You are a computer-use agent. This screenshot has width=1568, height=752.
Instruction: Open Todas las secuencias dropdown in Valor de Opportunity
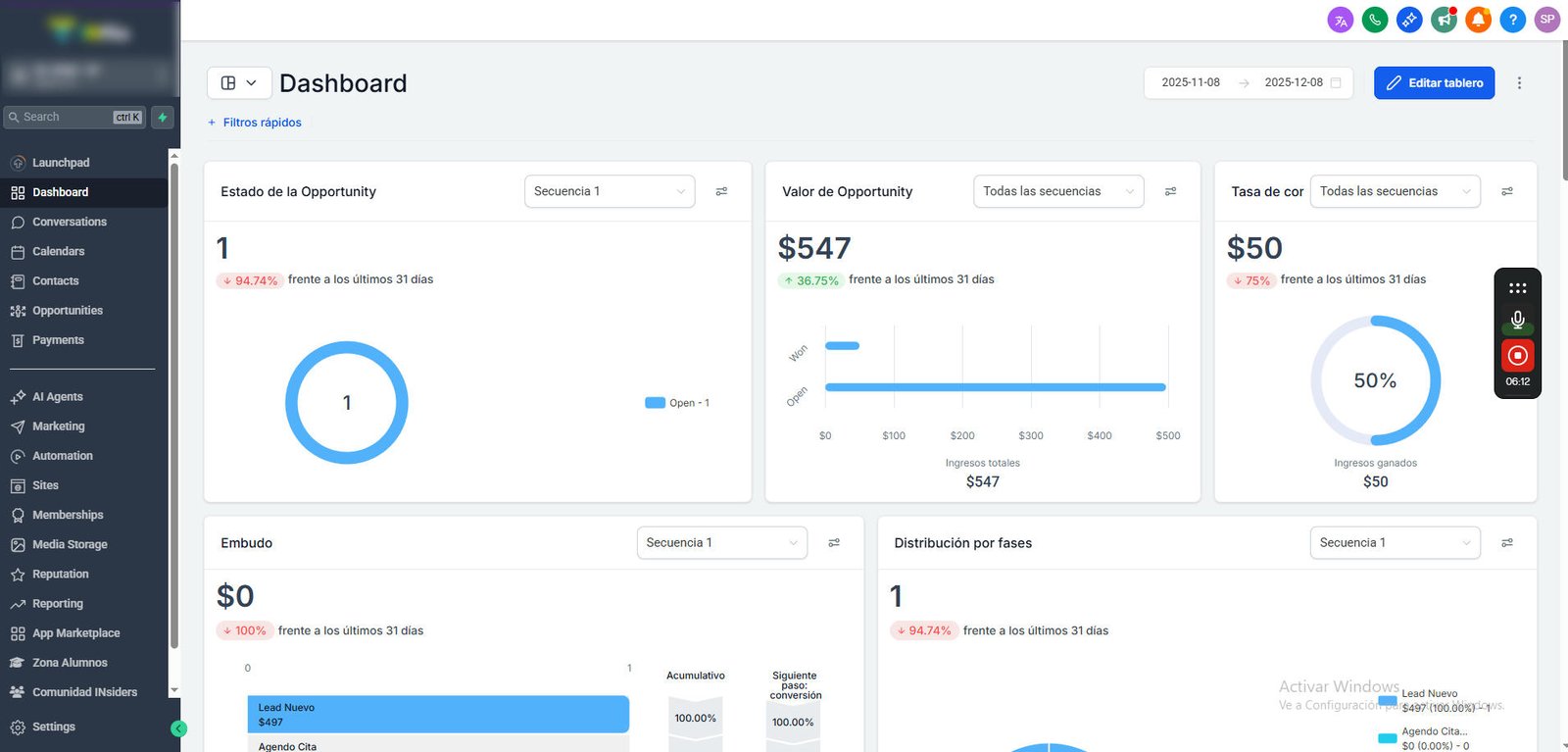coord(1058,191)
